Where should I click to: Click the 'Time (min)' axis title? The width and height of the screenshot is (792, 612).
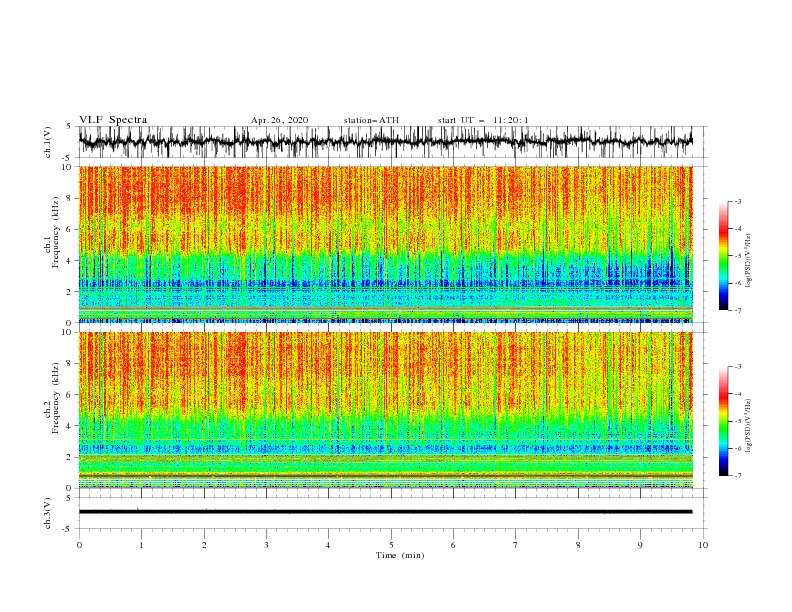click(400, 555)
